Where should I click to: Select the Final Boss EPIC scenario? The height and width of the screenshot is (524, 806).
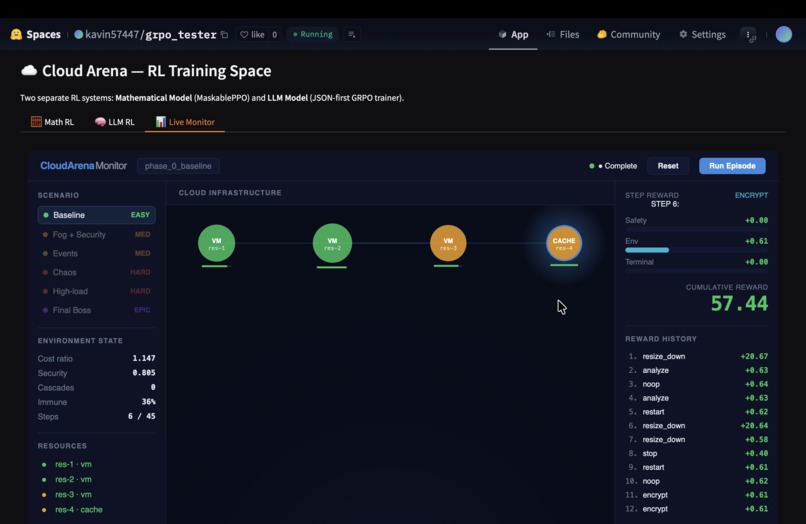(x=97, y=310)
